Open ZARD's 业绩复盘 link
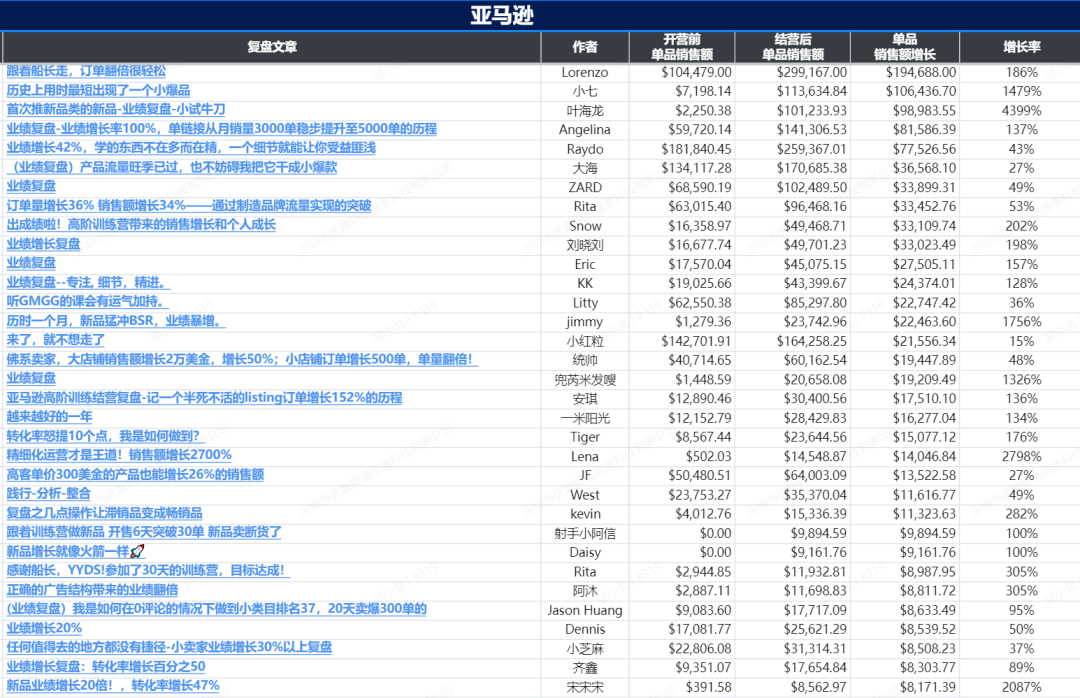 [31, 186]
